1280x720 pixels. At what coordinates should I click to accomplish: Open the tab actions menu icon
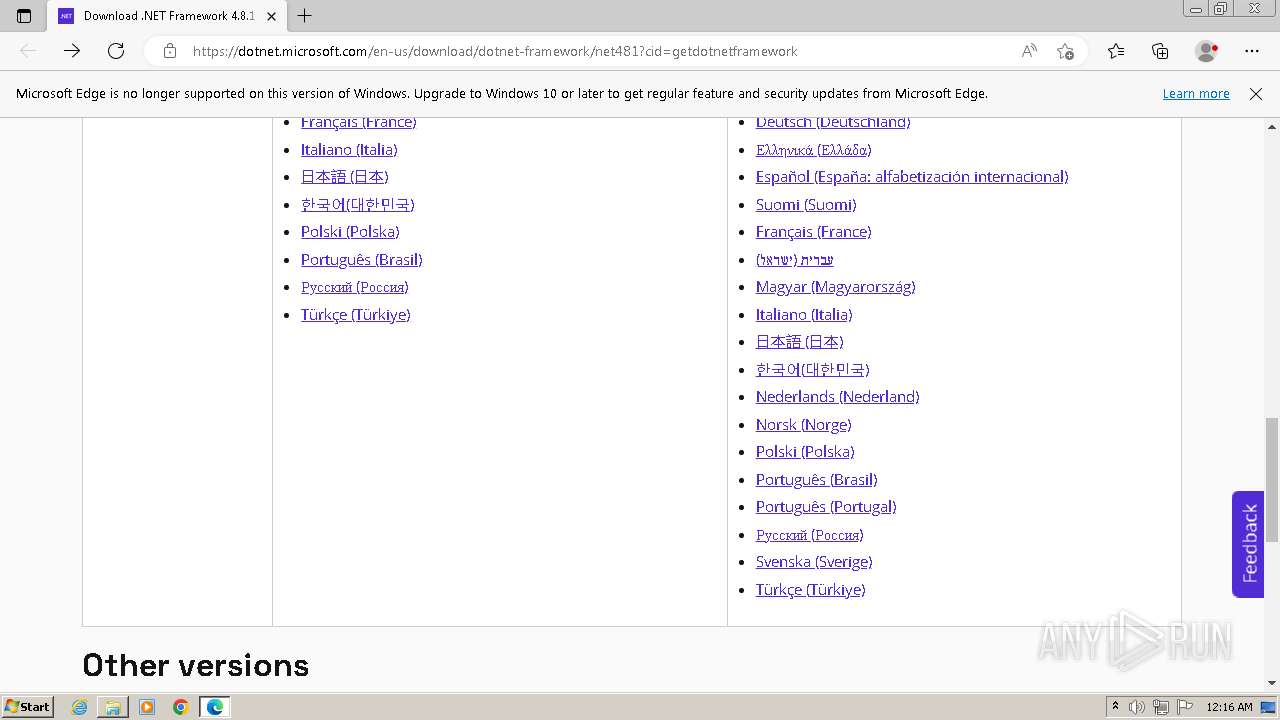pos(24,16)
